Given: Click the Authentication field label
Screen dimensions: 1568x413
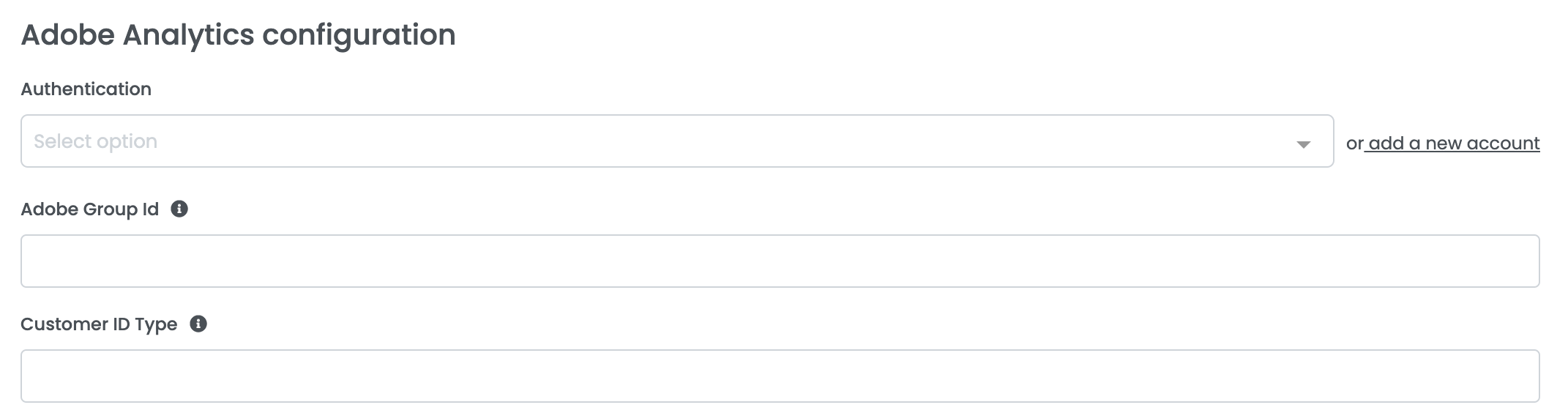Looking at the screenshot, I should click(x=86, y=89).
